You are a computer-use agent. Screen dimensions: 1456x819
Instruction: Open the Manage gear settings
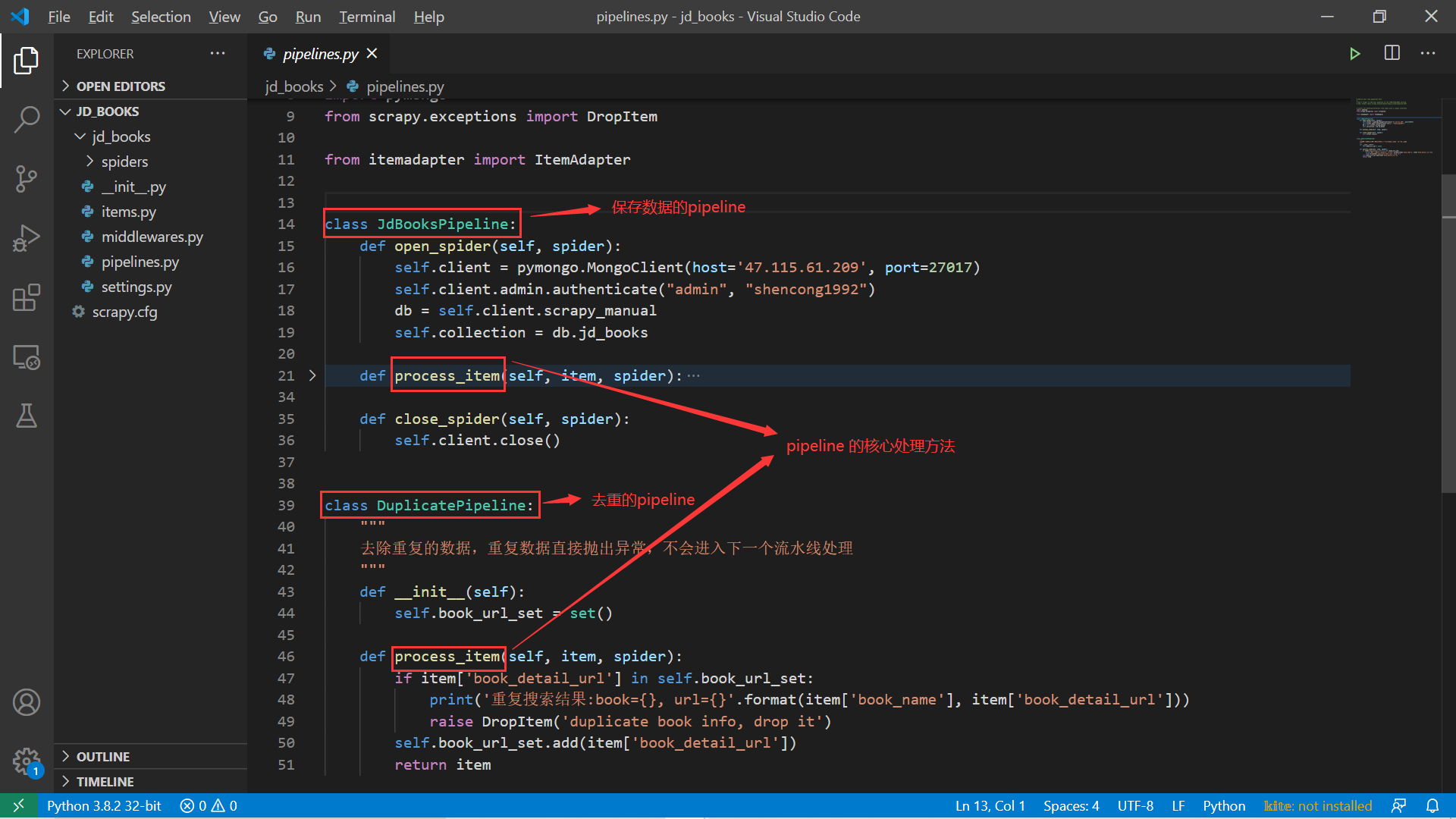coord(27,761)
